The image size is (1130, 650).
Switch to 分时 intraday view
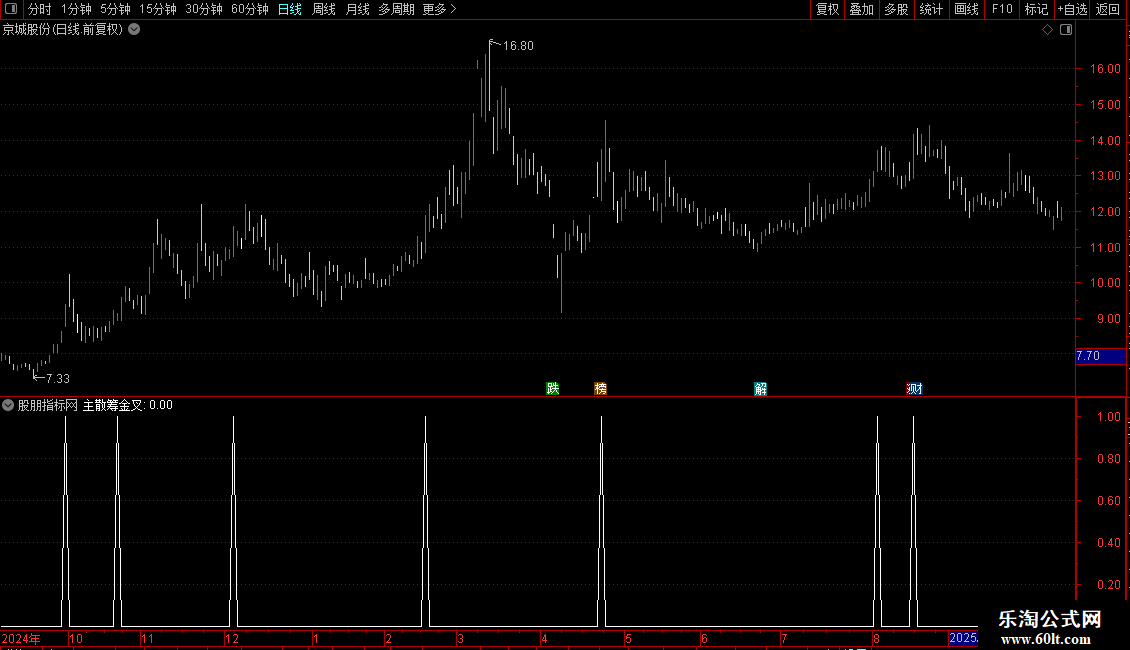pos(40,9)
